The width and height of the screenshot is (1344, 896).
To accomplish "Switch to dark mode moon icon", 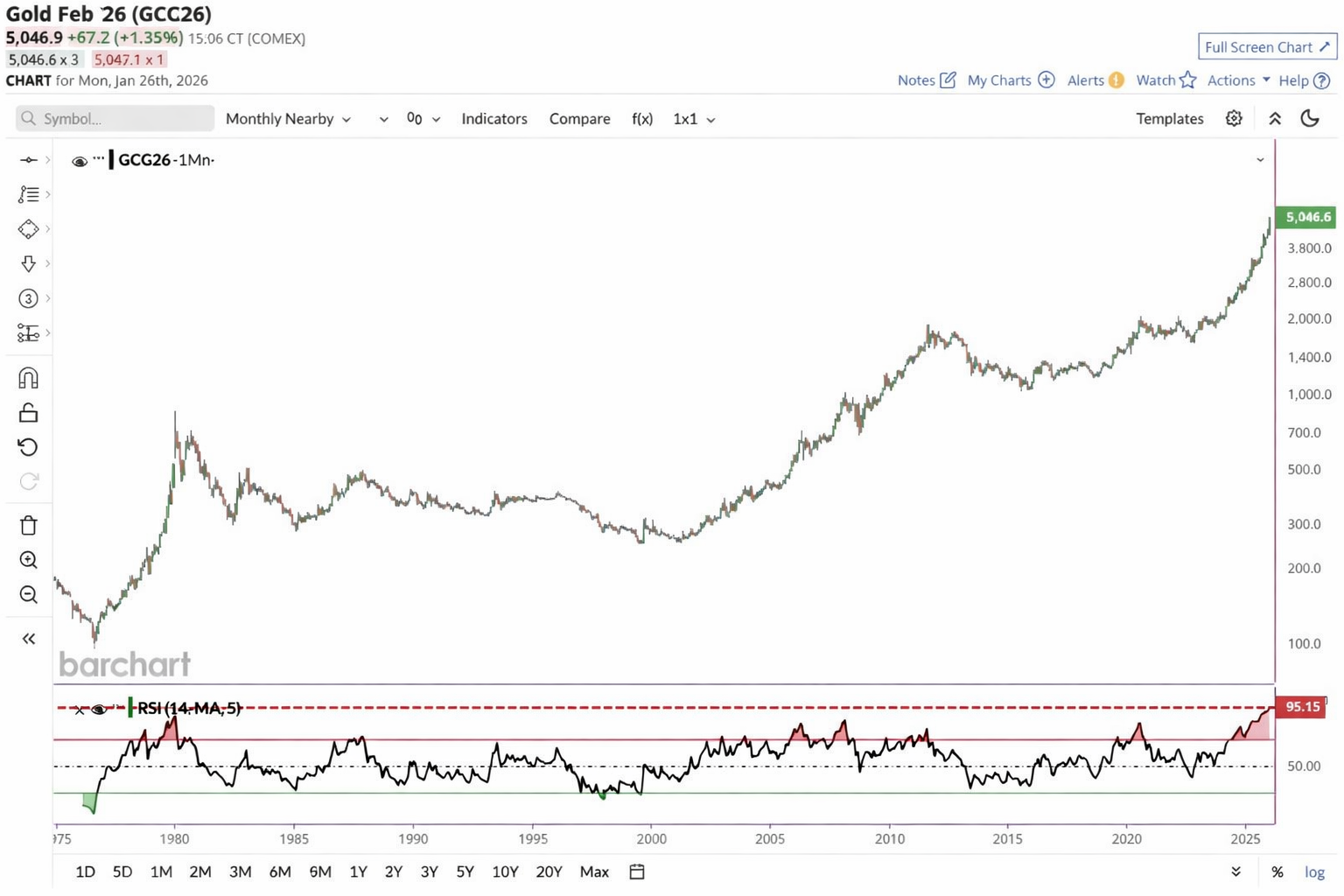I will [1310, 118].
